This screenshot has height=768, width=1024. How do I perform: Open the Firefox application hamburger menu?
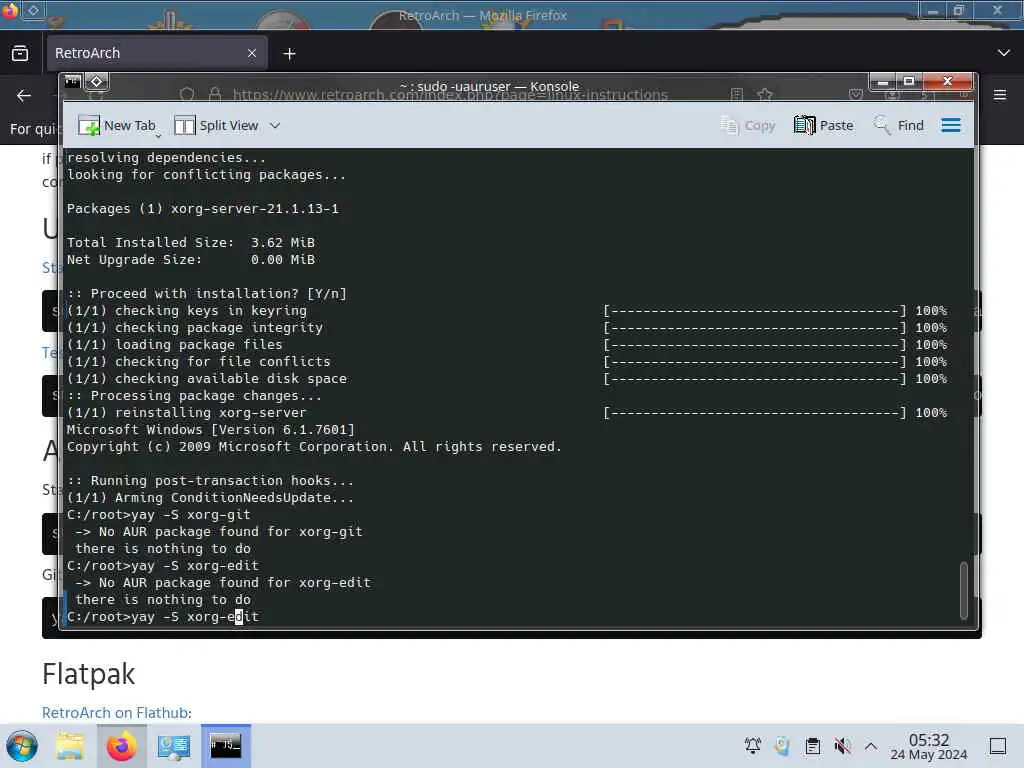coord(1000,95)
